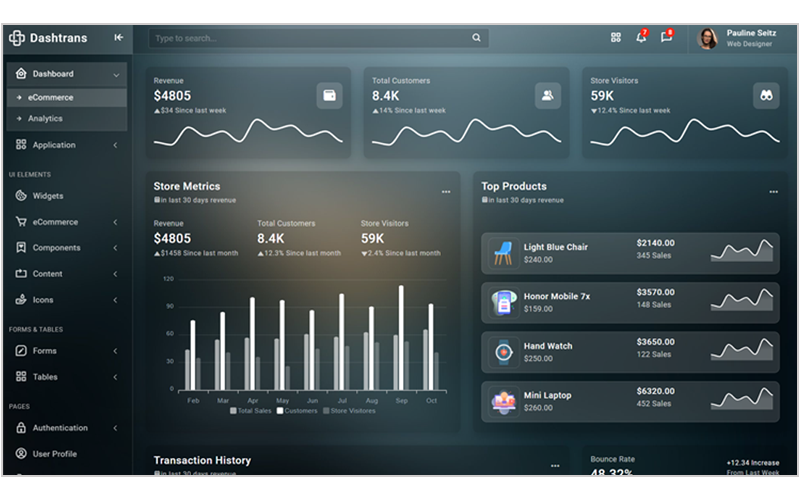Click the sidebar collapse arrow icon

[x=119, y=38]
